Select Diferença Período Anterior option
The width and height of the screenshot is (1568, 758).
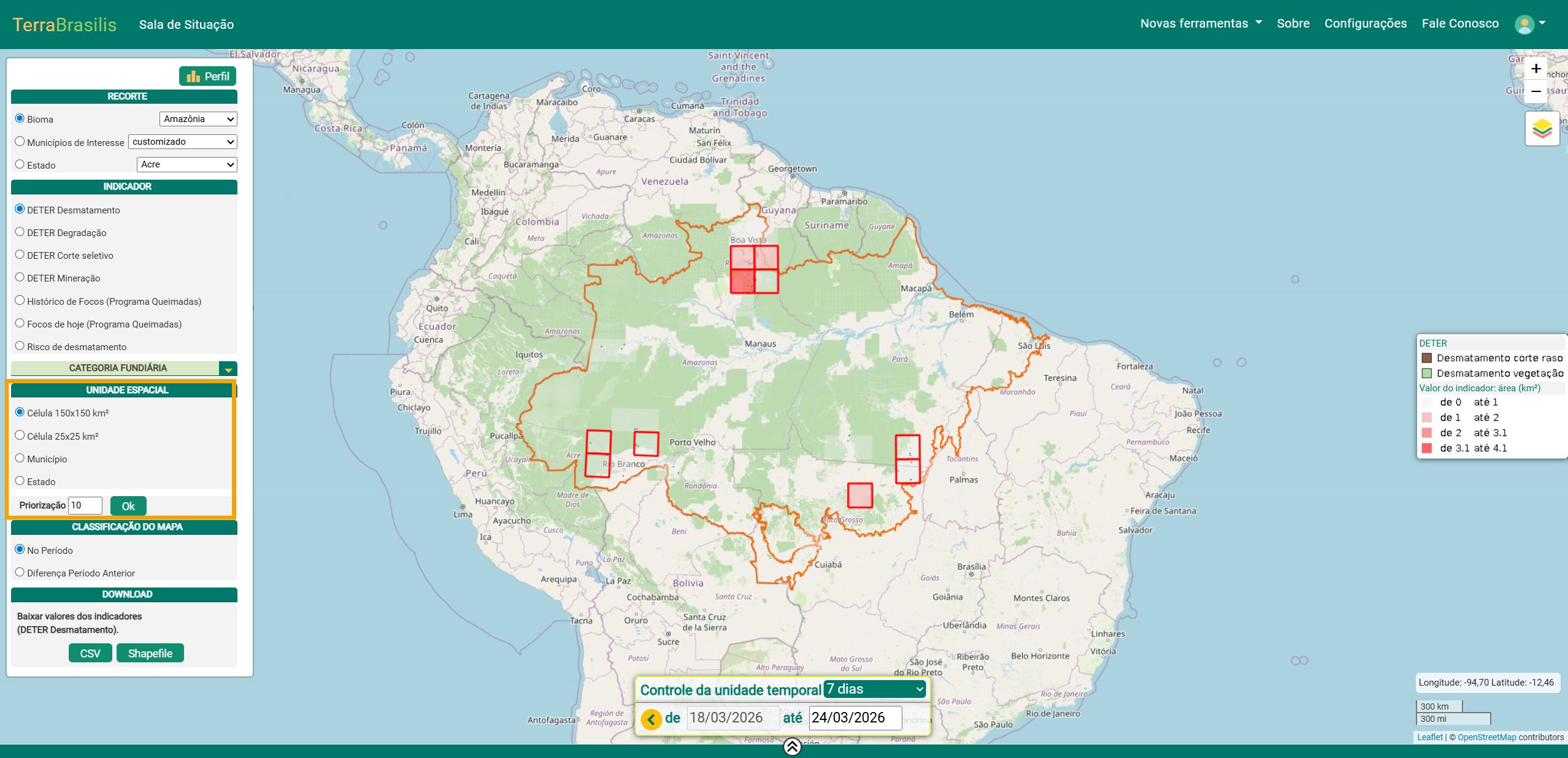click(x=20, y=572)
